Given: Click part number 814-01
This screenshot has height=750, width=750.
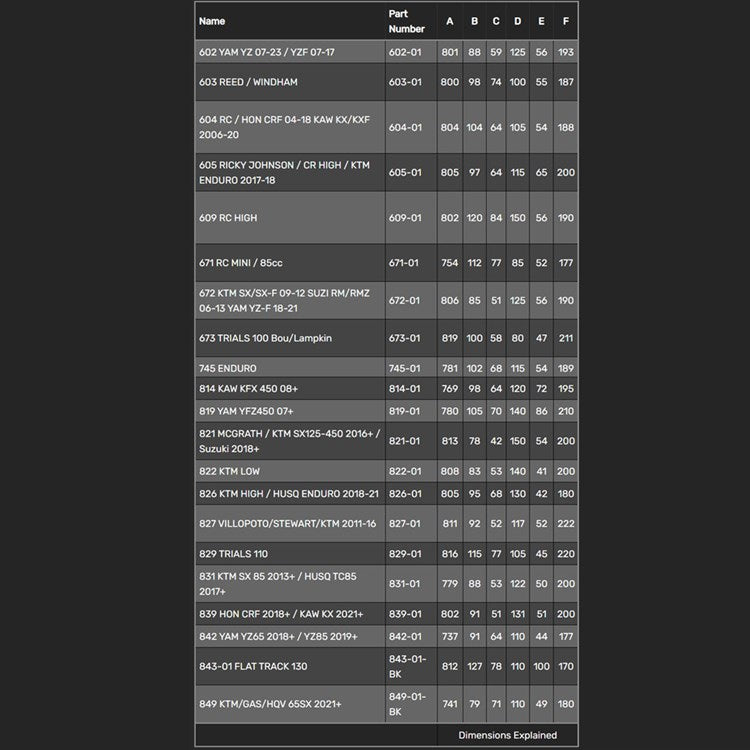Looking at the screenshot, I should point(405,389).
